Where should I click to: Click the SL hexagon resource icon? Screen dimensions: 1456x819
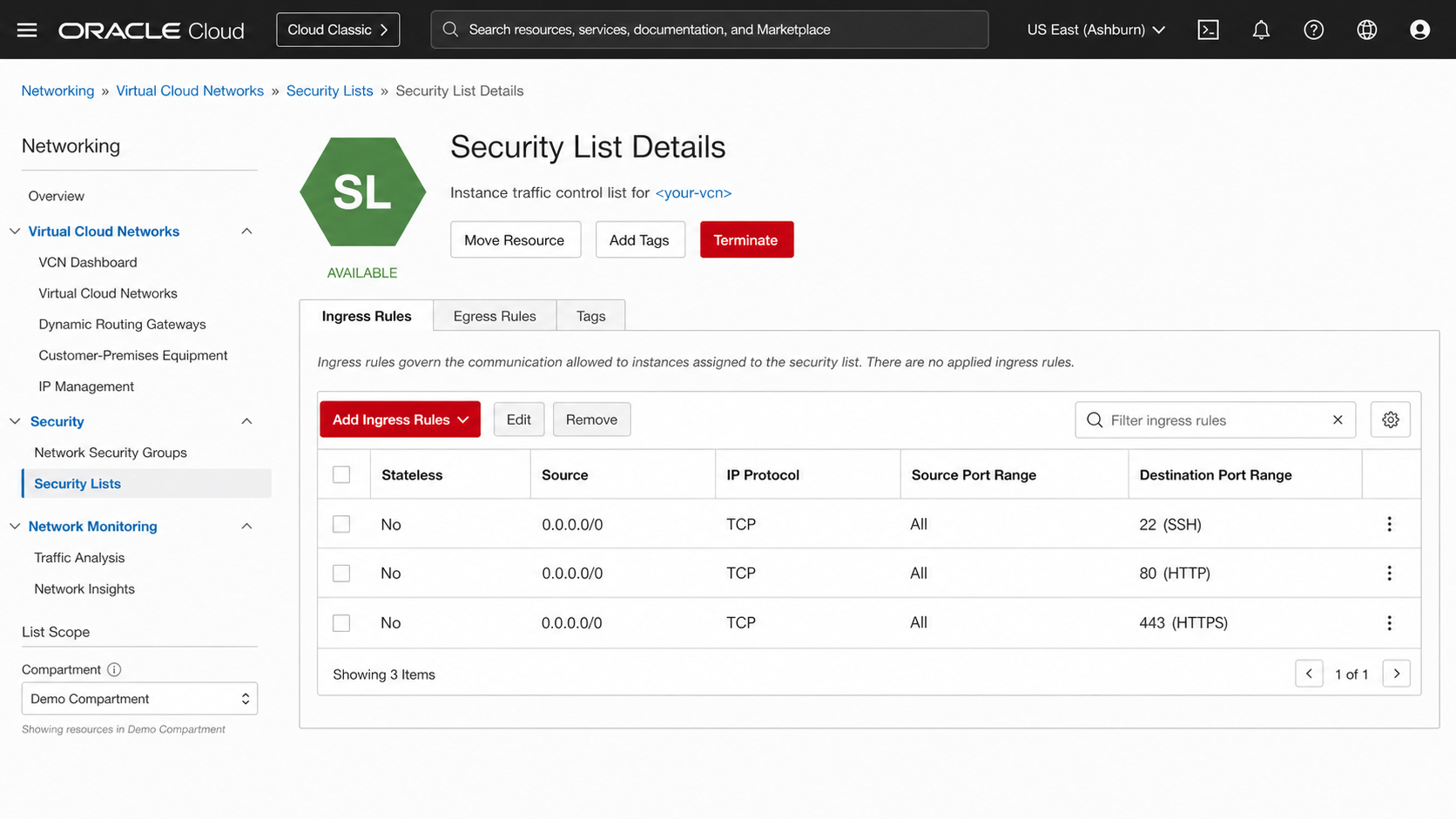(362, 191)
